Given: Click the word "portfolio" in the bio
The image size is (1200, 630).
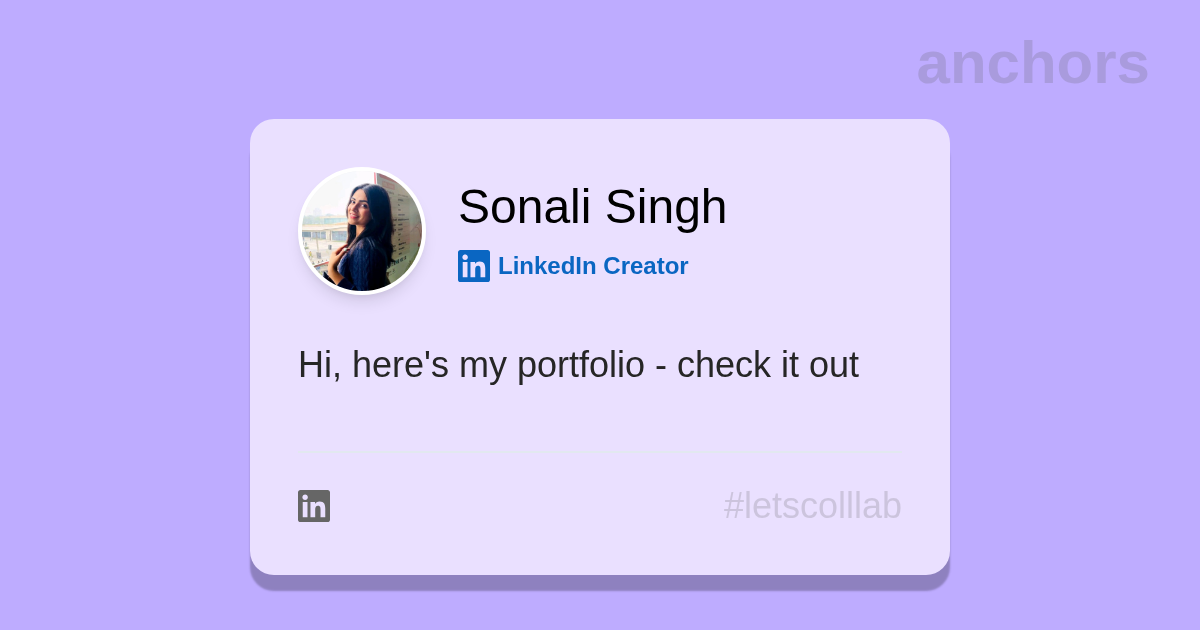Looking at the screenshot, I should click(x=580, y=365).
